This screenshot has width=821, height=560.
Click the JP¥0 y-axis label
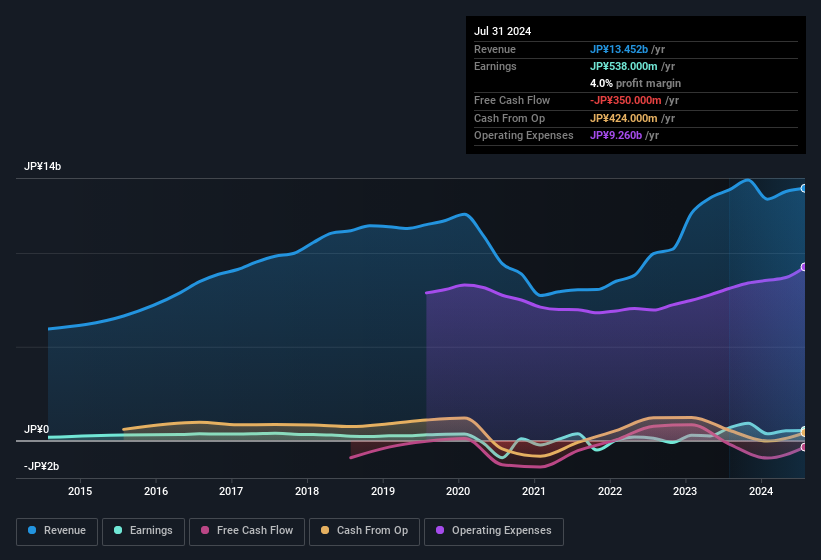point(37,429)
